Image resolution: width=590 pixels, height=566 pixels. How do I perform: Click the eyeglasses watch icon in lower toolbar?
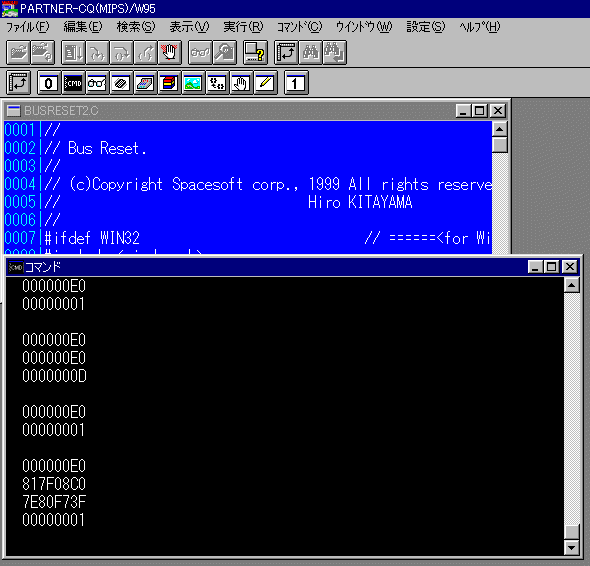pyautogui.click(x=97, y=83)
